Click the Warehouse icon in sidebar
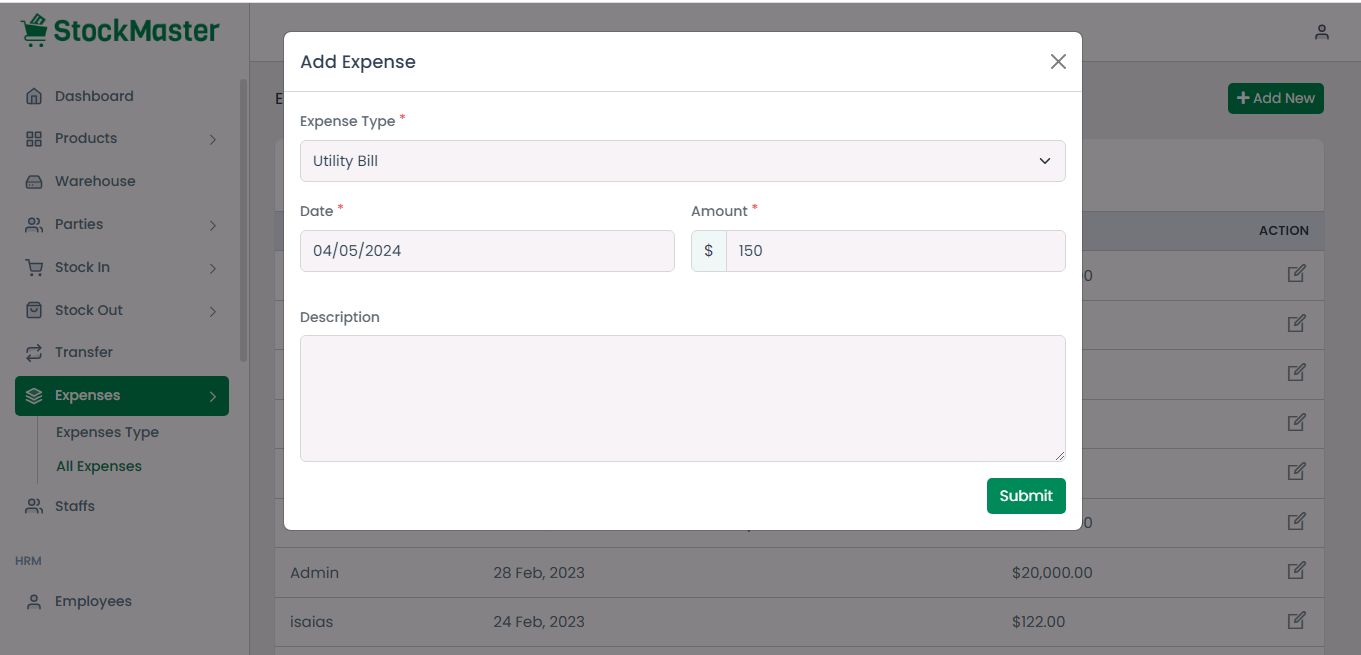 pyautogui.click(x=34, y=182)
